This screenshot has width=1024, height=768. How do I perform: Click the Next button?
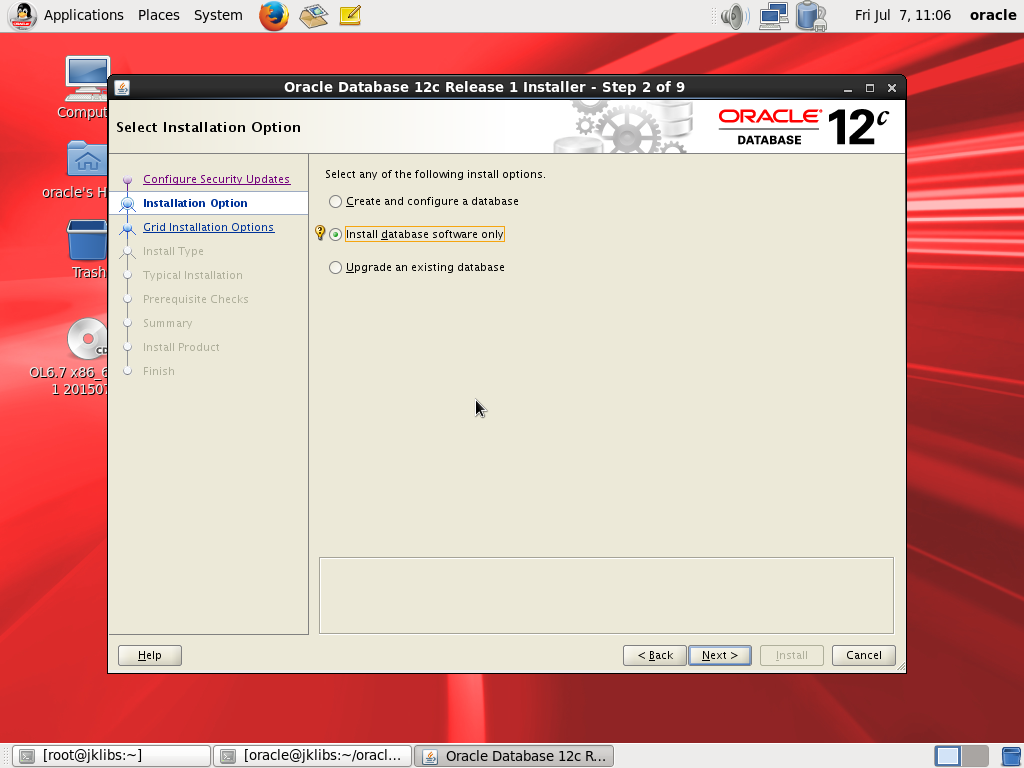tap(720, 655)
